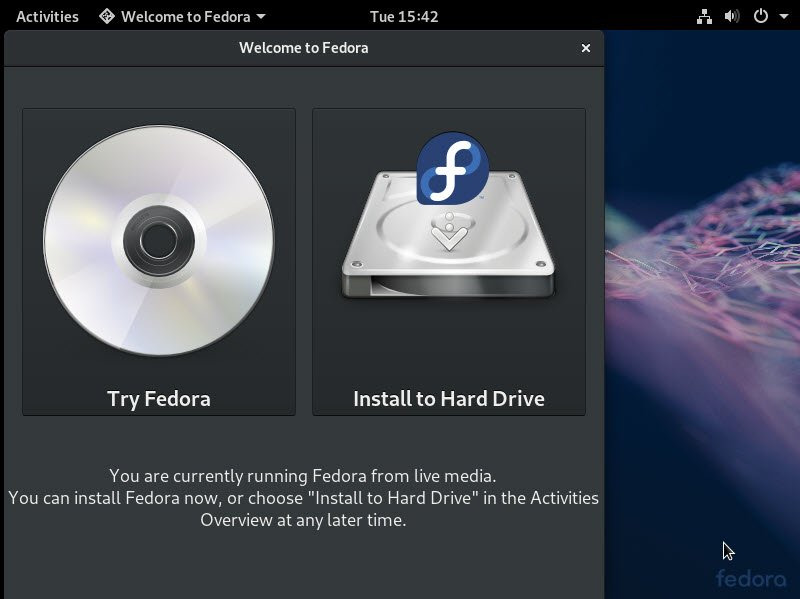800x599 pixels.
Task: Click the Welcome to Fedora window title
Action: (x=304, y=48)
